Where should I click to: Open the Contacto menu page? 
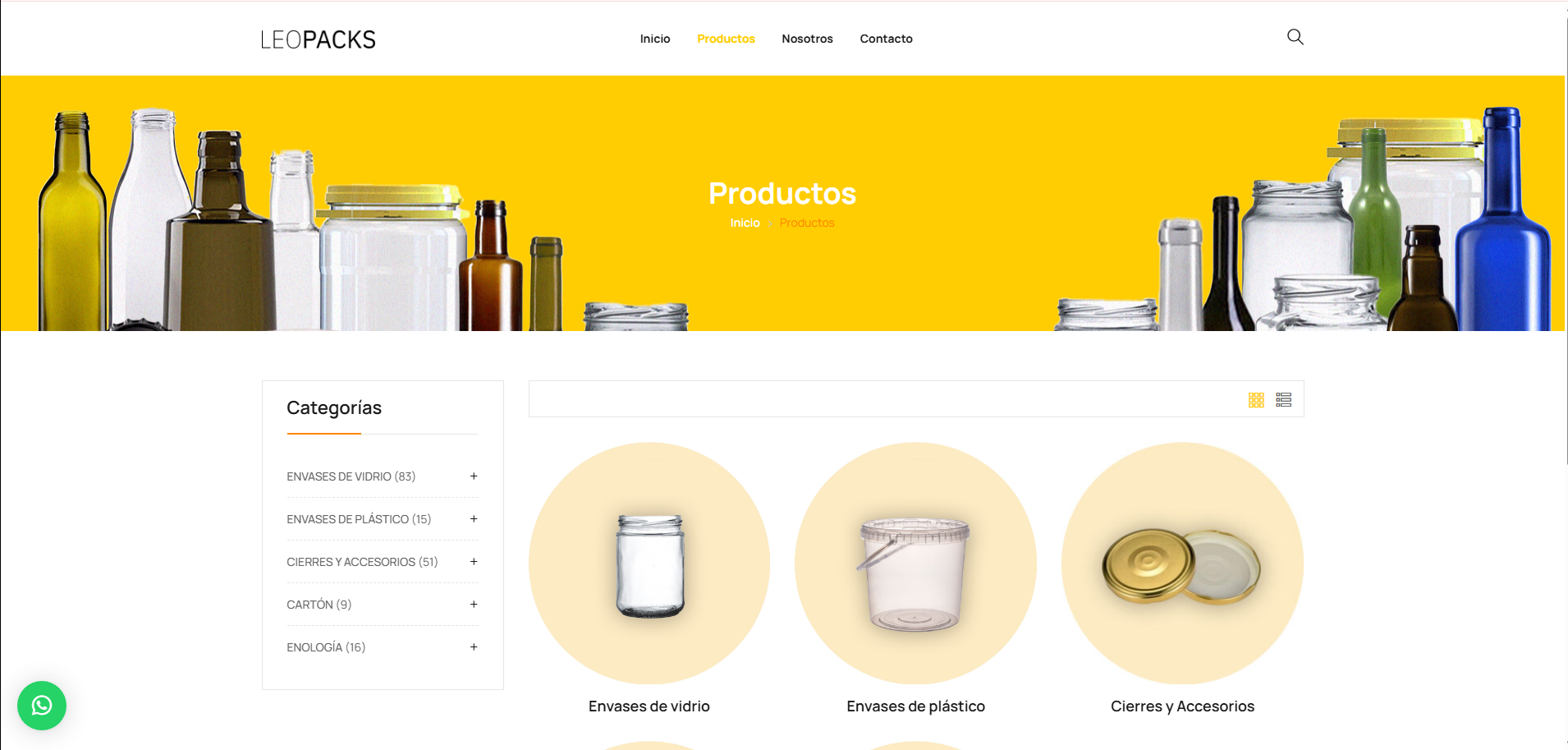(x=886, y=39)
